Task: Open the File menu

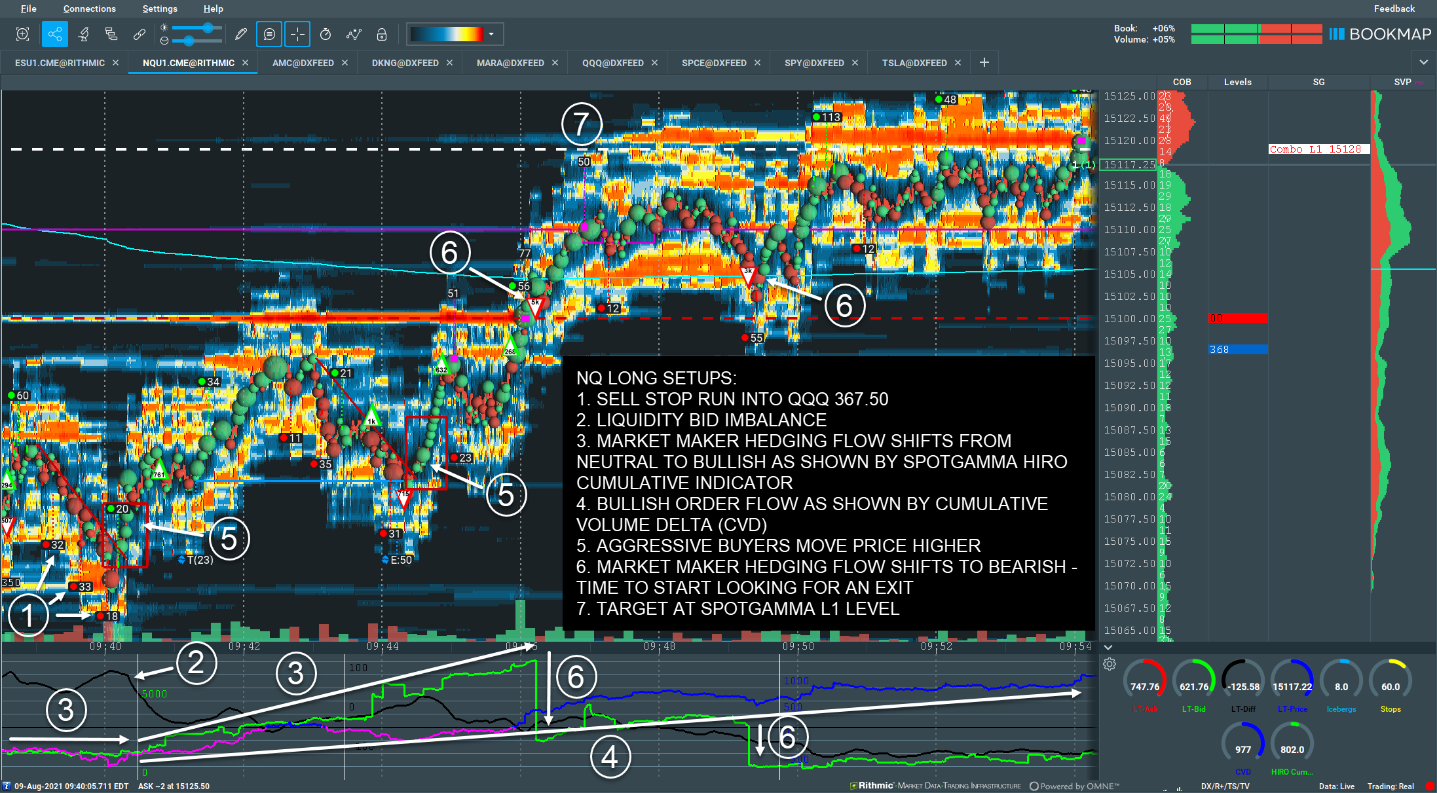Action: 29,9
